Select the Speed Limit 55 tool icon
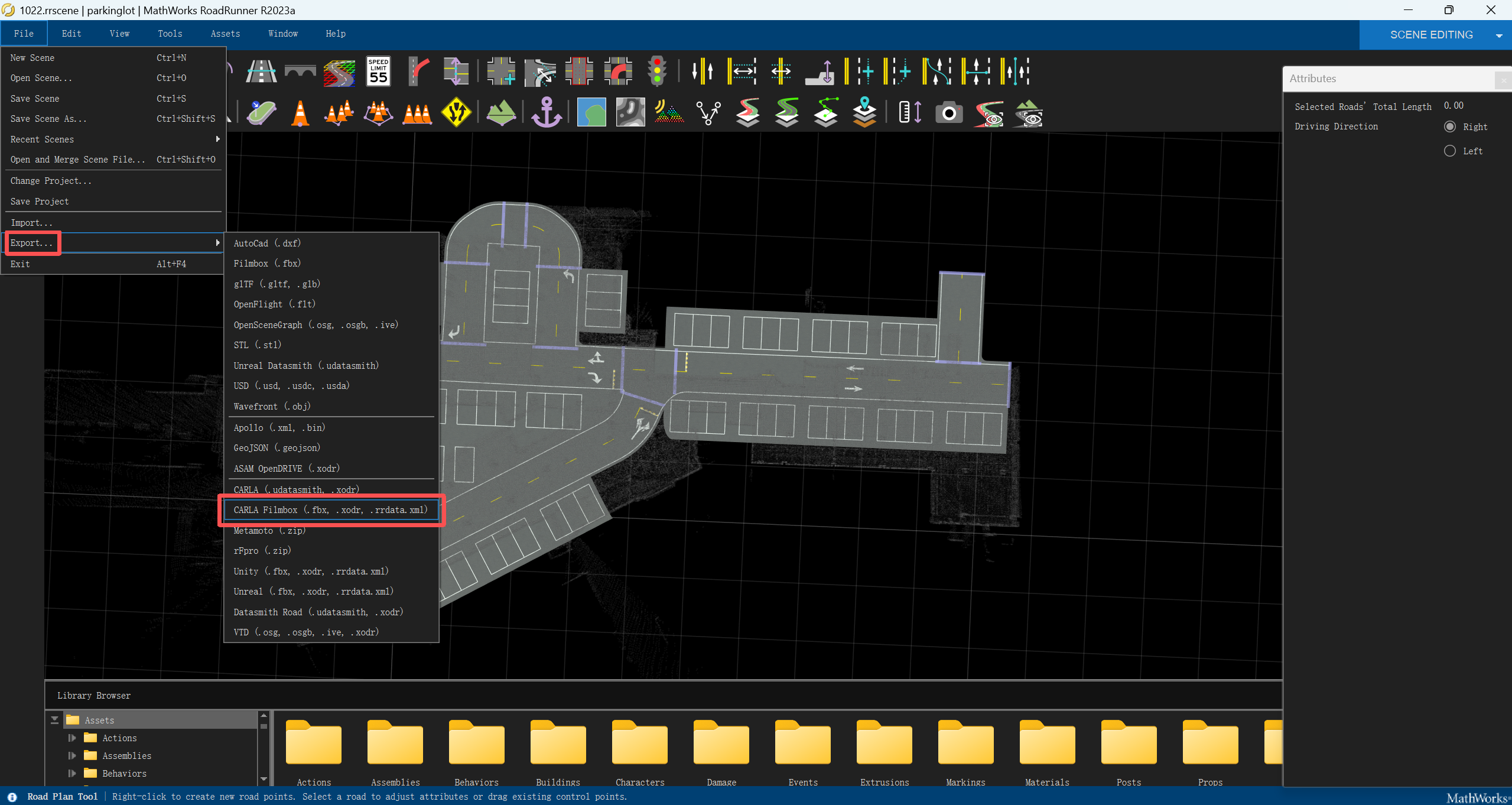Viewport: 1512px width, 805px height. [378, 72]
